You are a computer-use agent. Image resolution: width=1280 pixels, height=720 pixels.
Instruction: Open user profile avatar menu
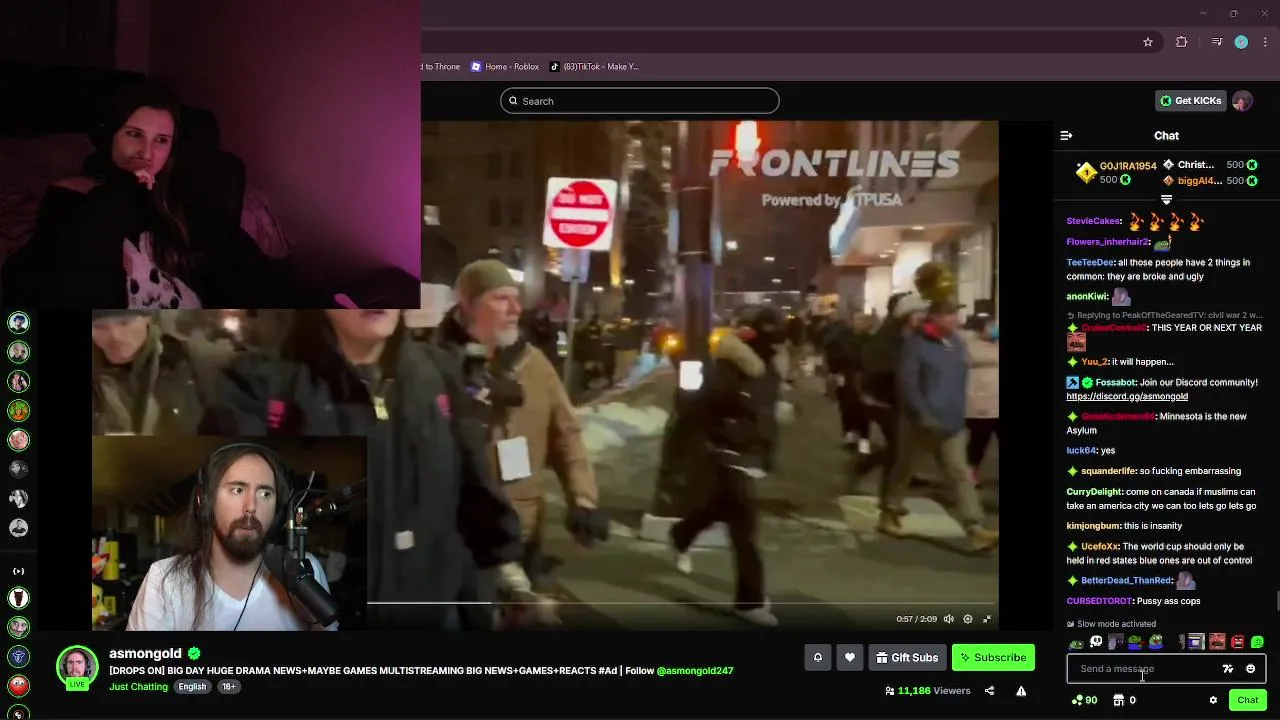[1242, 101]
